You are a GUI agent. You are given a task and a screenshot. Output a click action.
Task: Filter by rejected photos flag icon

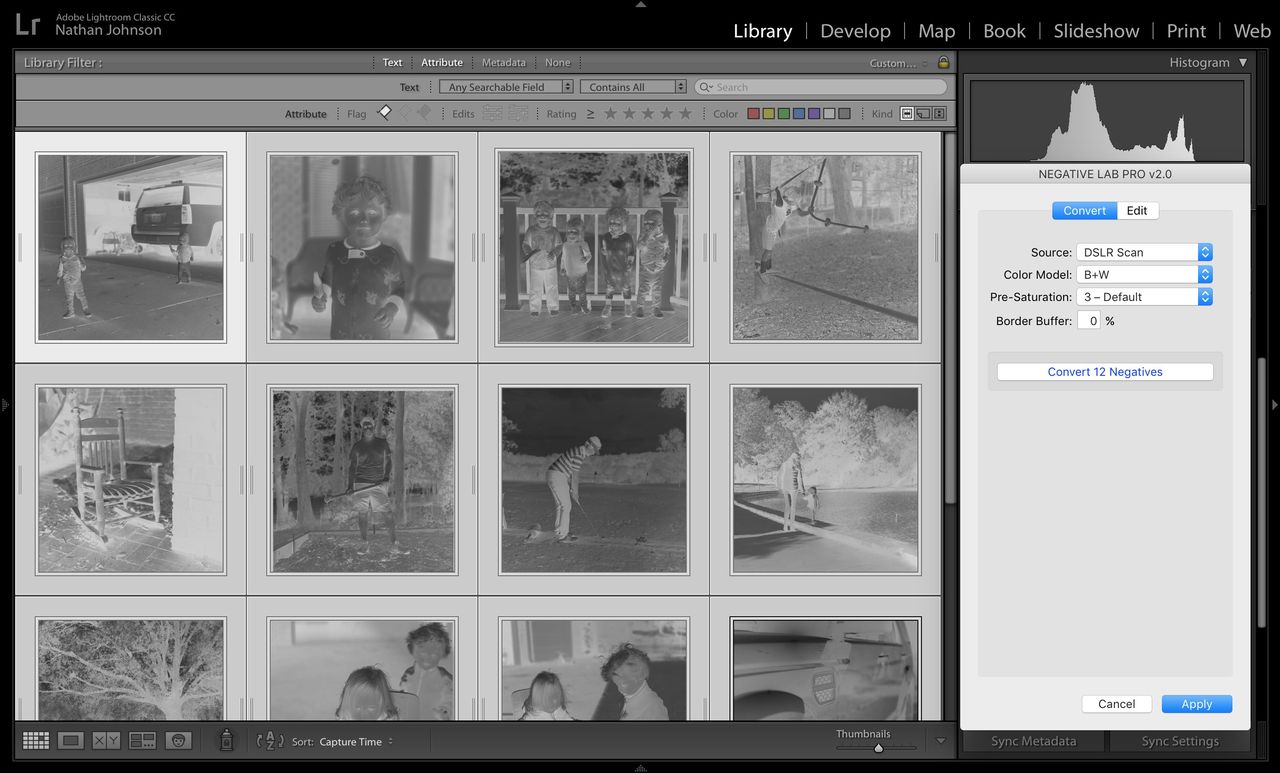[423, 113]
